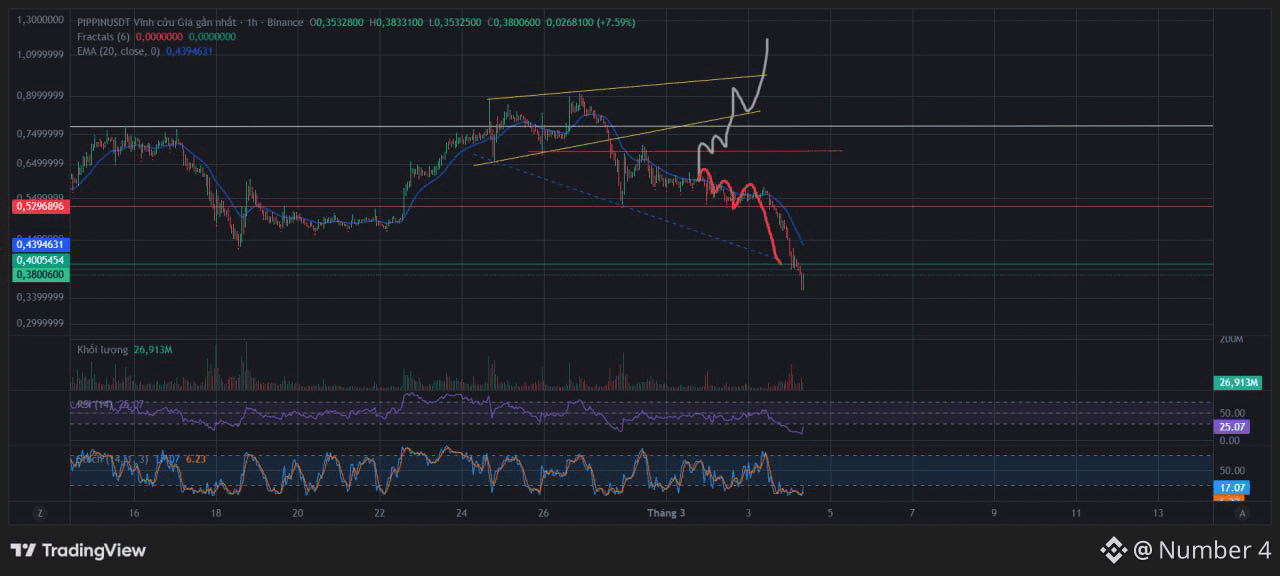Click the orange 6.23 Stoch legend value
This screenshot has height=576, width=1280.
(x=195, y=459)
